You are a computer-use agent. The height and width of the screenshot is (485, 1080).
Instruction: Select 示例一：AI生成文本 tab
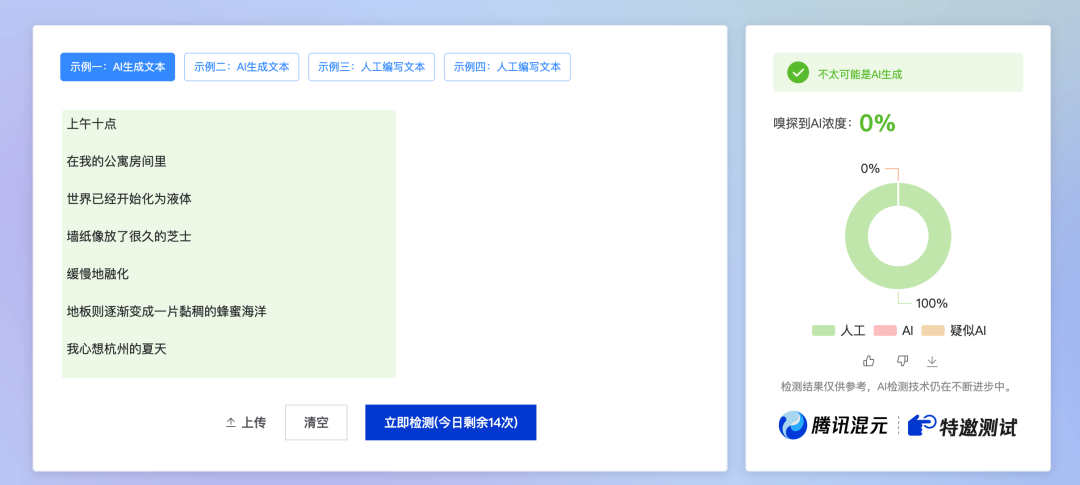(117, 67)
